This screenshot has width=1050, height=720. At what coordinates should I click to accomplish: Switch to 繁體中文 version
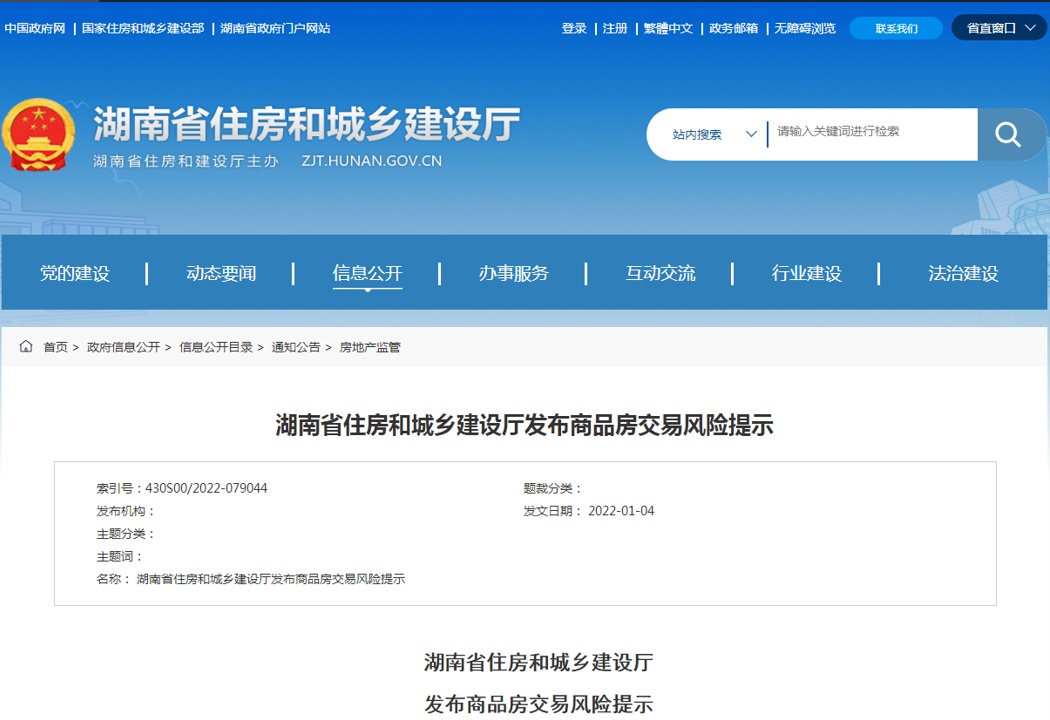click(668, 29)
